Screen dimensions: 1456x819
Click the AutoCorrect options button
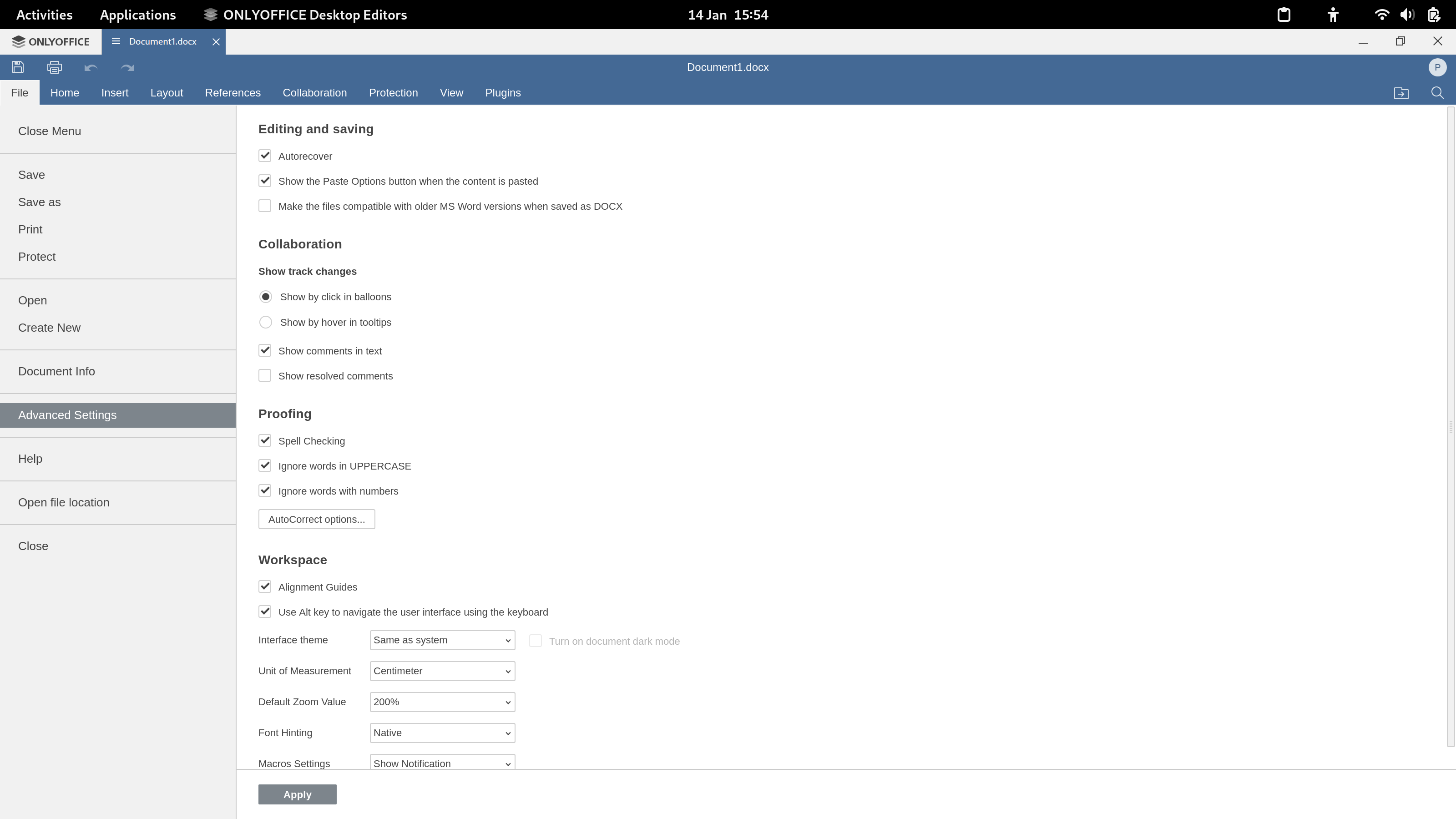[317, 520]
